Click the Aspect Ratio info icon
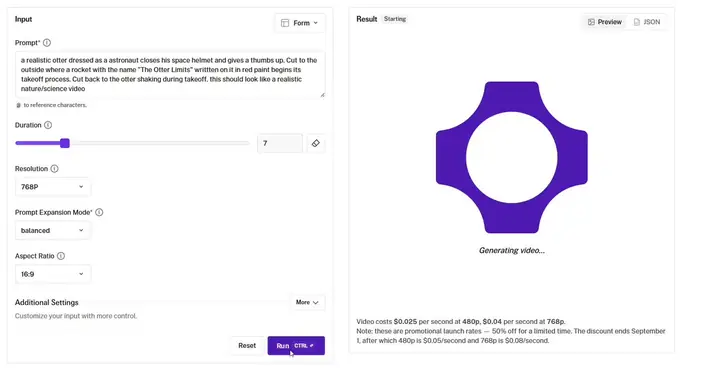The image size is (720, 368). 61,256
